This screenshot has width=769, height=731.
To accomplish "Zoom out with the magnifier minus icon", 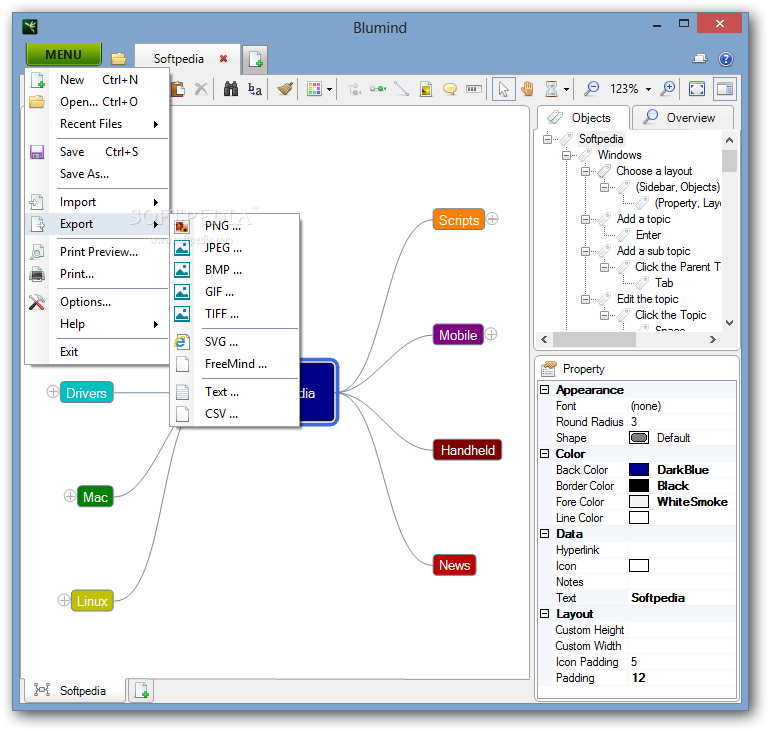I will (591, 89).
